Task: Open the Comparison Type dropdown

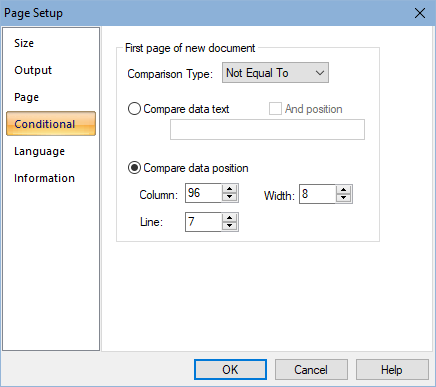Action: pyautogui.click(x=275, y=73)
